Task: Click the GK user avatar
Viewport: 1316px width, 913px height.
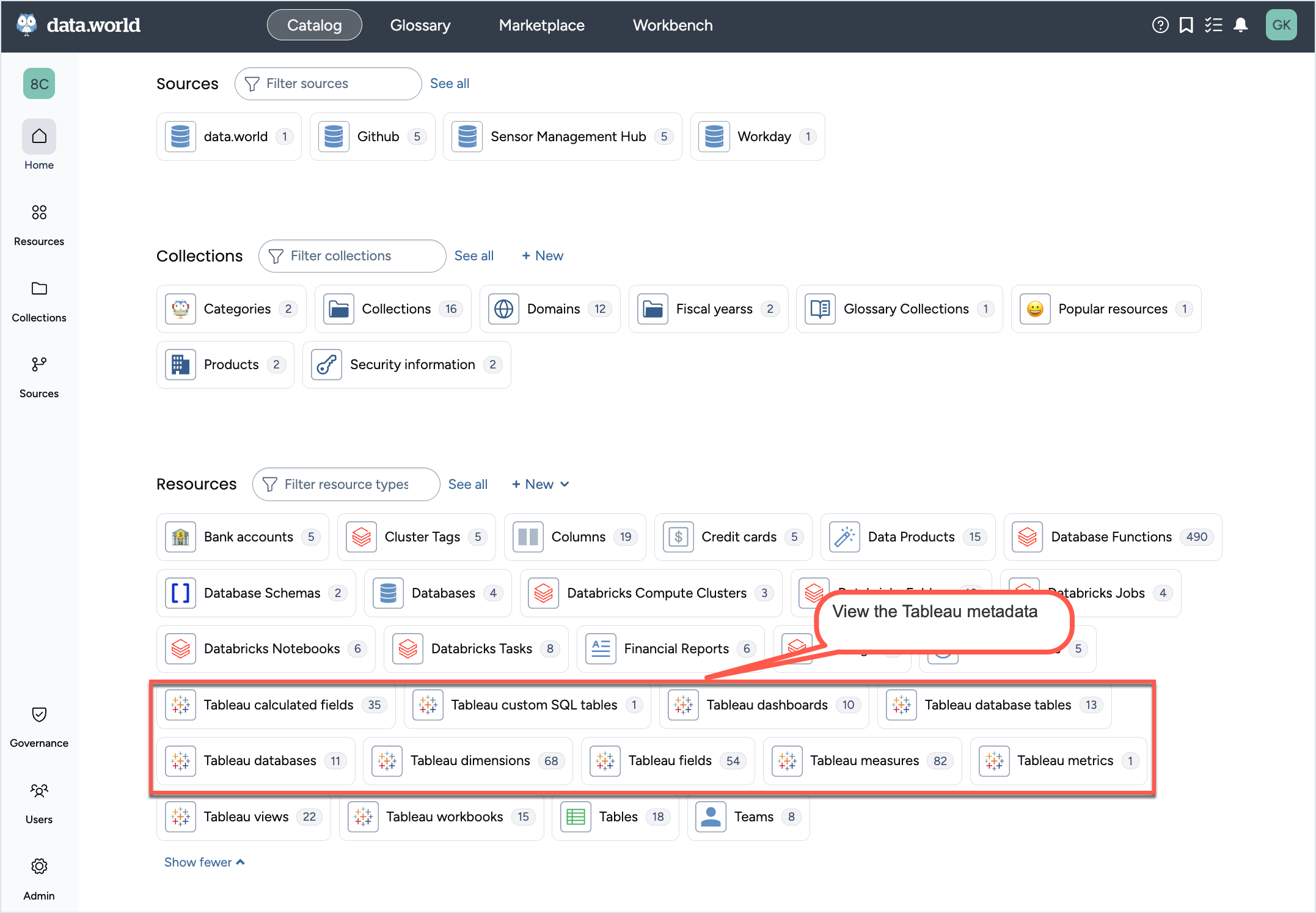Action: pyautogui.click(x=1281, y=25)
